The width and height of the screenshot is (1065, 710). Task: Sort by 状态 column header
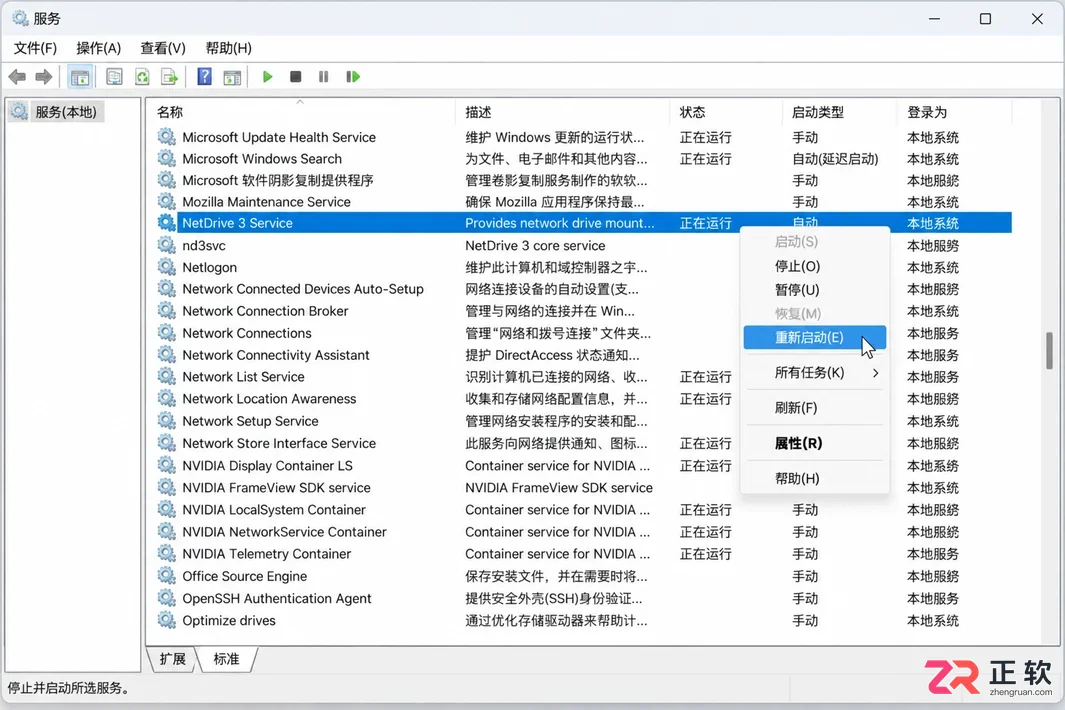(725, 112)
